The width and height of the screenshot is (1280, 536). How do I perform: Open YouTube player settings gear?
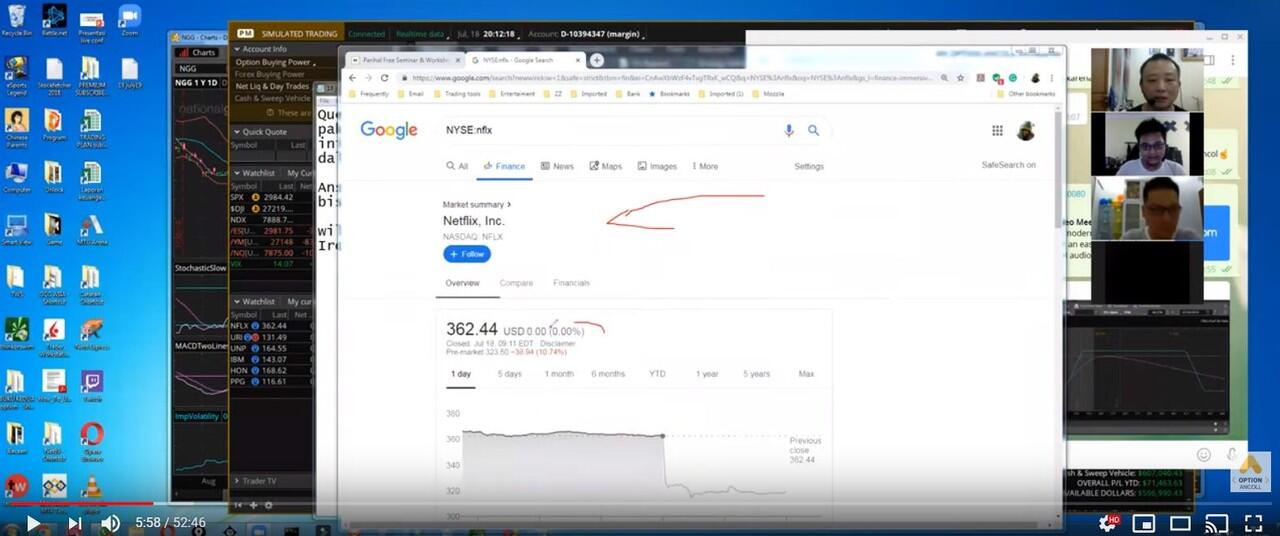(1108, 523)
